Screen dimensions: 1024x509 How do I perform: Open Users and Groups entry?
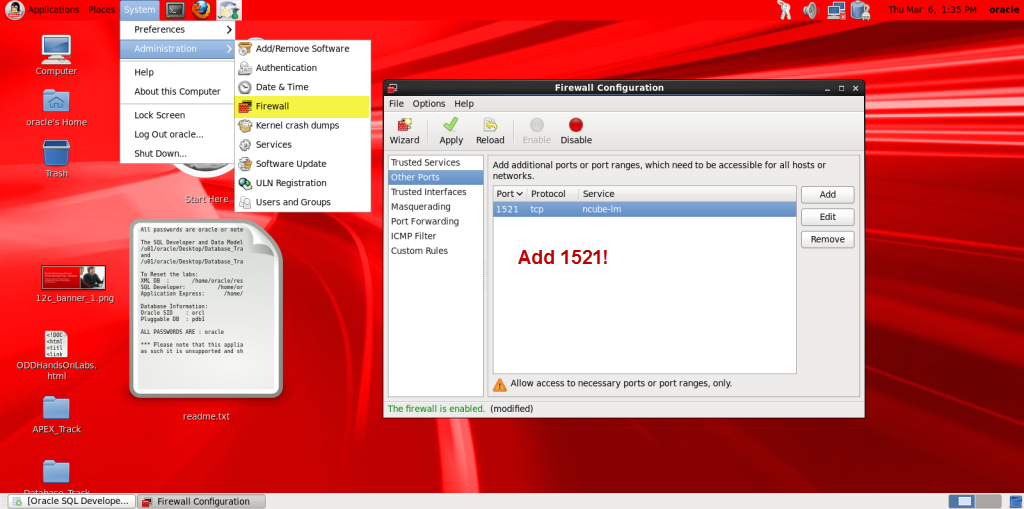pyautogui.click(x=302, y=202)
